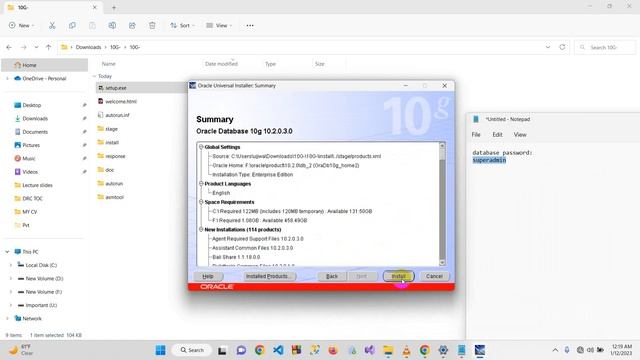
Task: Click the Install button in Oracle installer
Action: point(398,276)
